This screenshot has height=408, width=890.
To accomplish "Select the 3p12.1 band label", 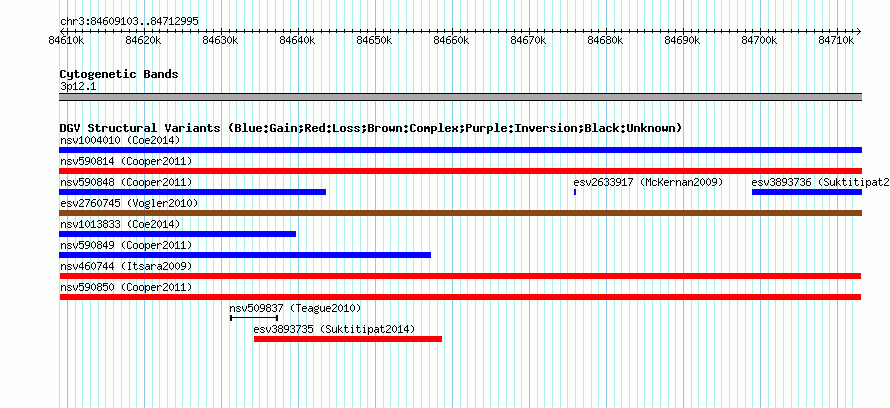I will pyautogui.click(x=78, y=86).
